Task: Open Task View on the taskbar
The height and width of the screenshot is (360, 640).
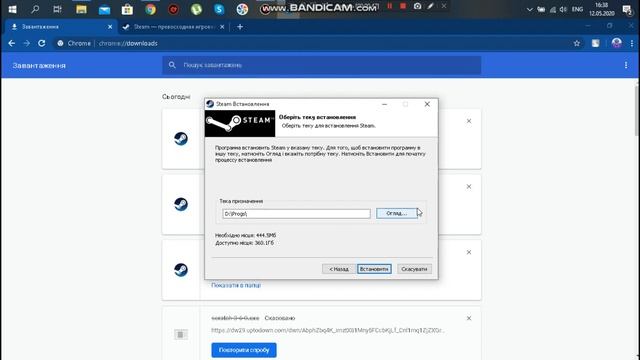Action: [x=58, y=9]
